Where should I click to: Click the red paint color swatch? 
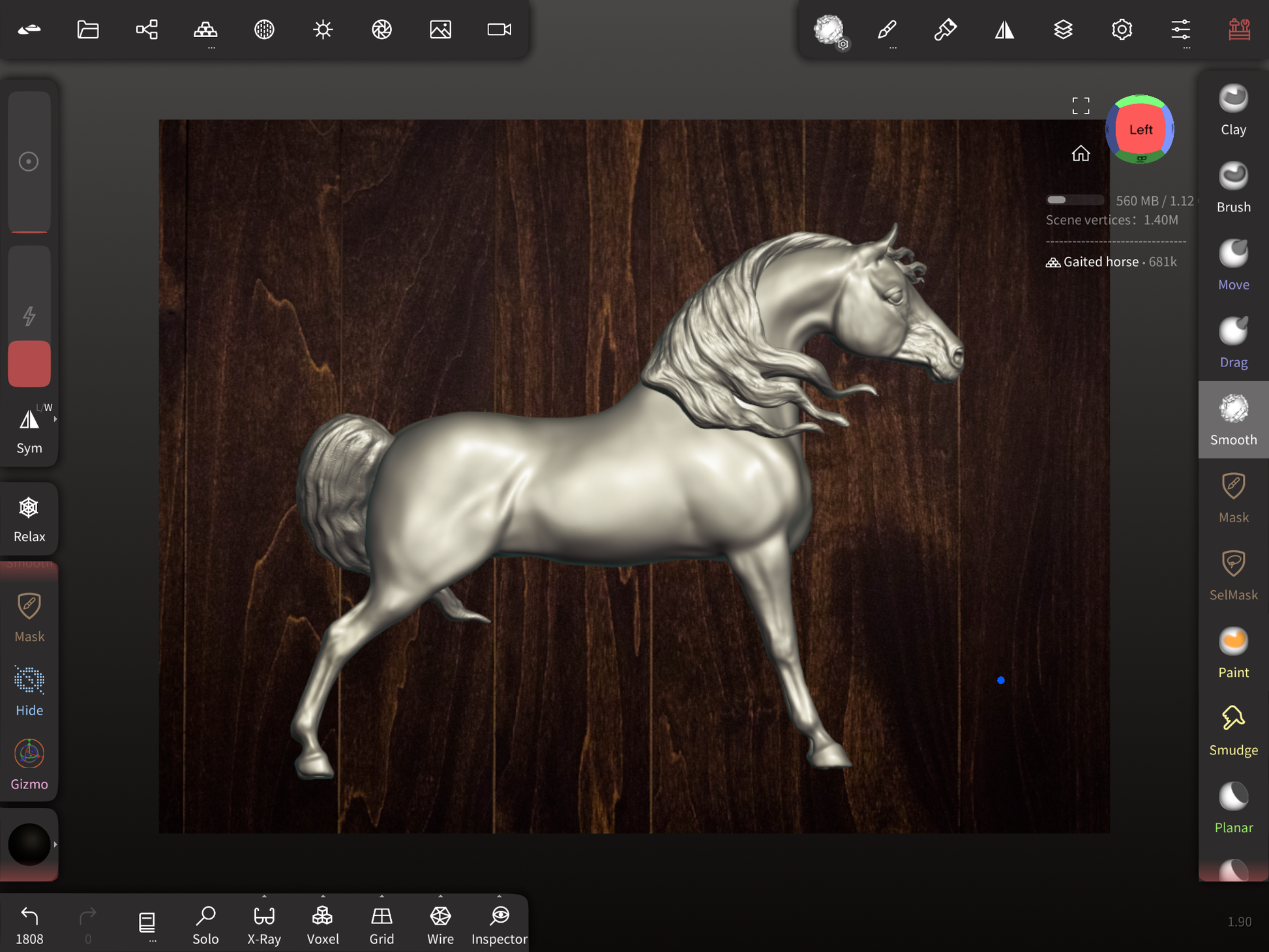pos(29,363)
